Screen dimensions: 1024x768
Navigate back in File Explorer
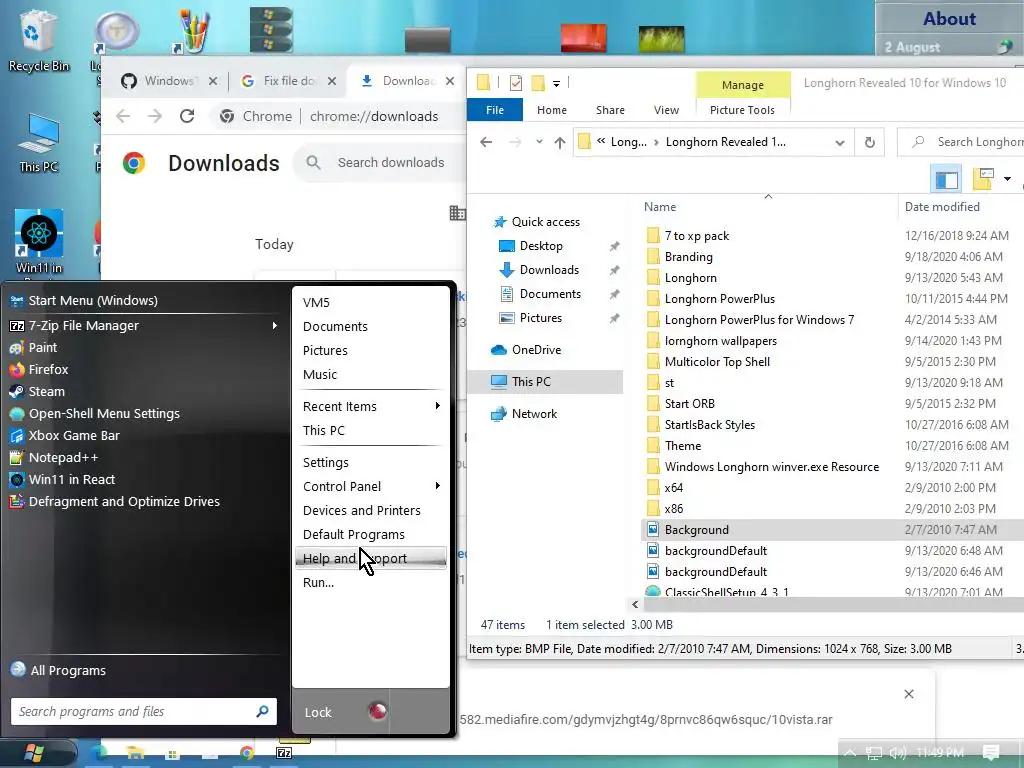click(486, 142)
